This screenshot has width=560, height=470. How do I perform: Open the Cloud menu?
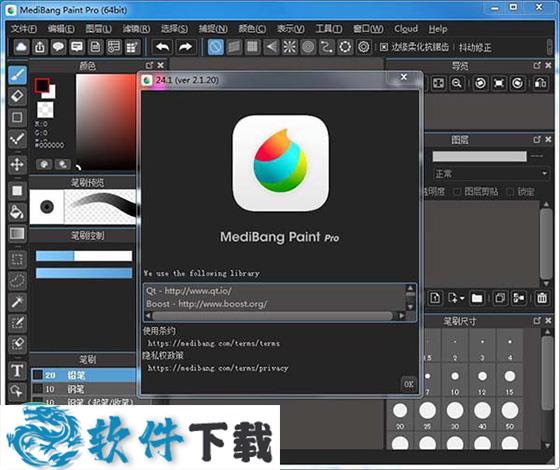click(x=406, y=29)
